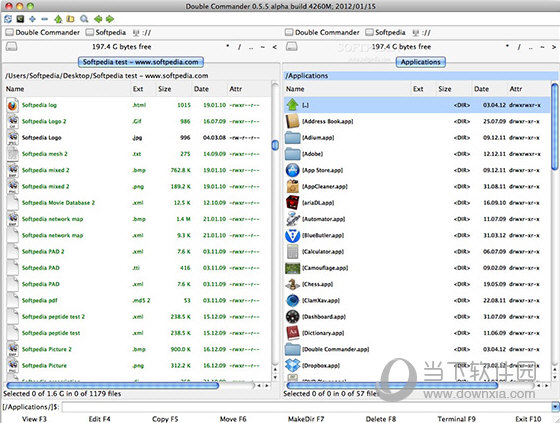Sort left panel by Size column
Viewport: 560px width, 423px height.
pyautogui.click(x=174, y=89)
